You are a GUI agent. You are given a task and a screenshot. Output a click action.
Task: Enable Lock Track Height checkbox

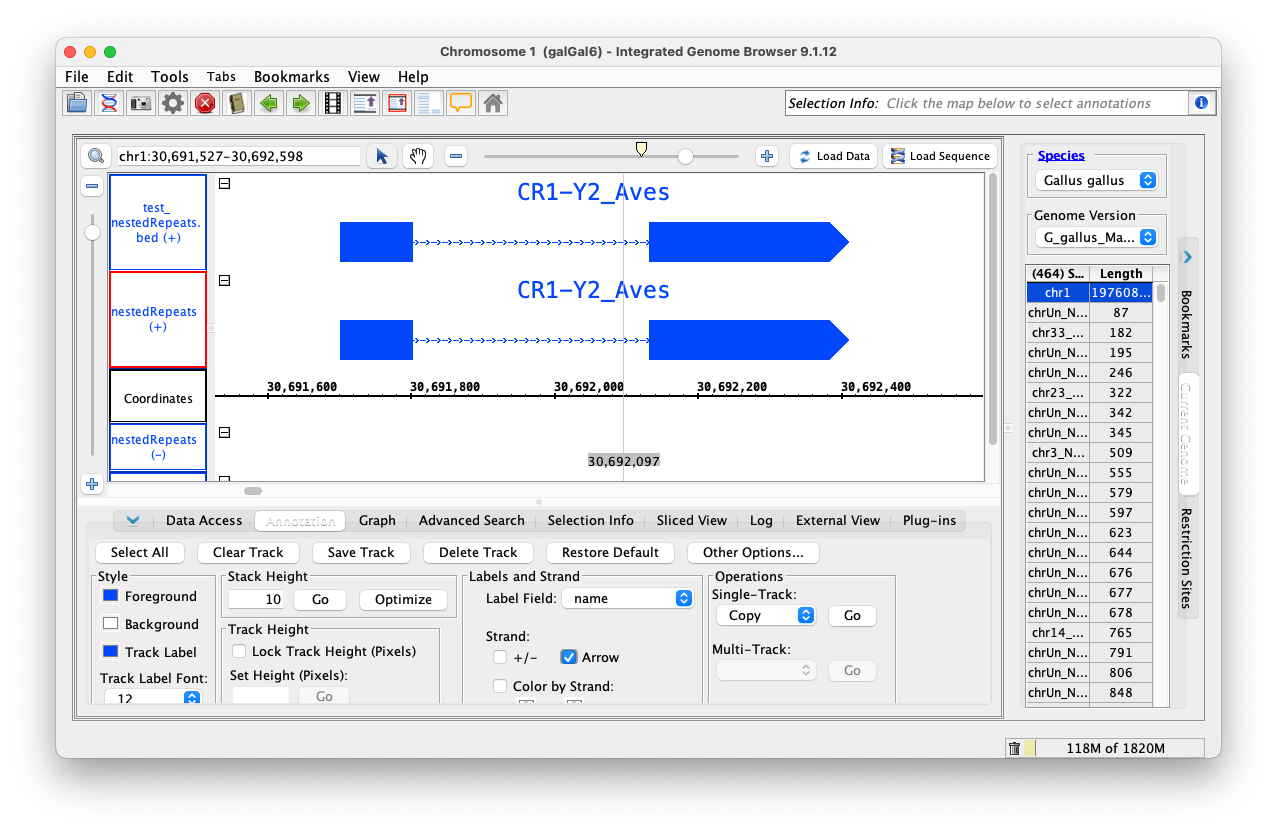pyautogui.click(x=239, y=651)
